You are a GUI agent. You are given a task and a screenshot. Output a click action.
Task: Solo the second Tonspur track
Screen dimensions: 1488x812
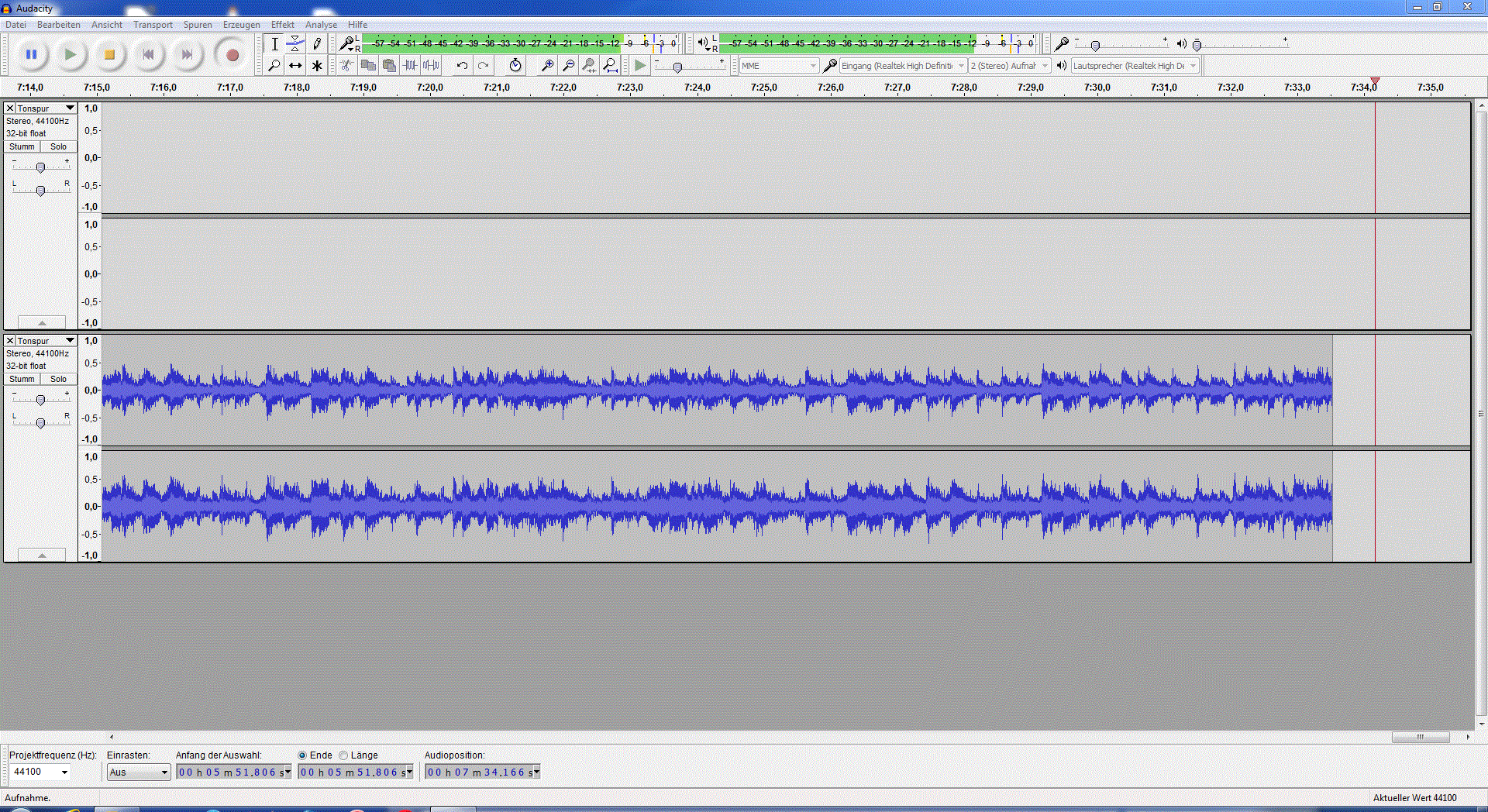pyautogui.click(x=58, y=379)
